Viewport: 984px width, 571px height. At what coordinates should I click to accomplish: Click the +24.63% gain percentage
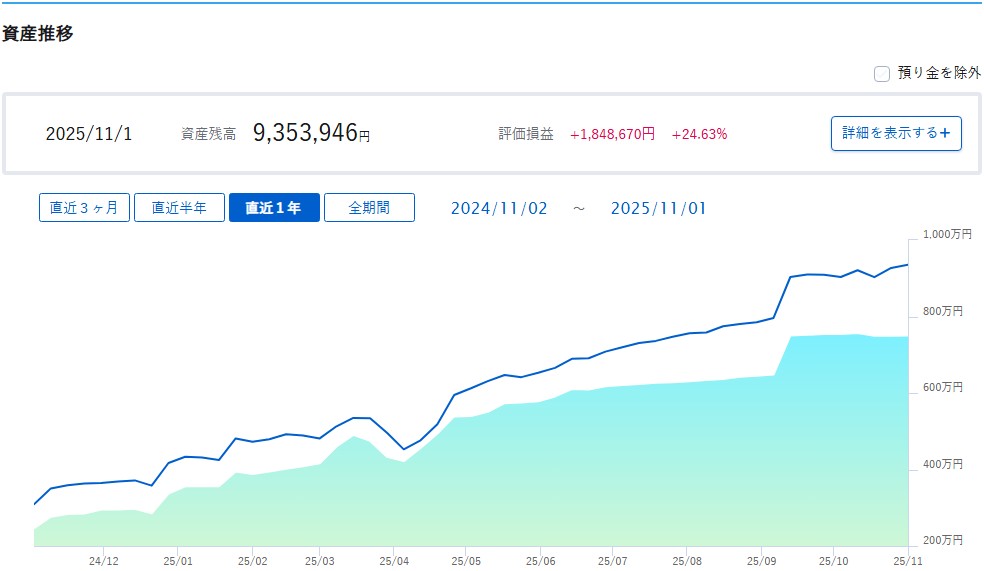click(699, 134)
